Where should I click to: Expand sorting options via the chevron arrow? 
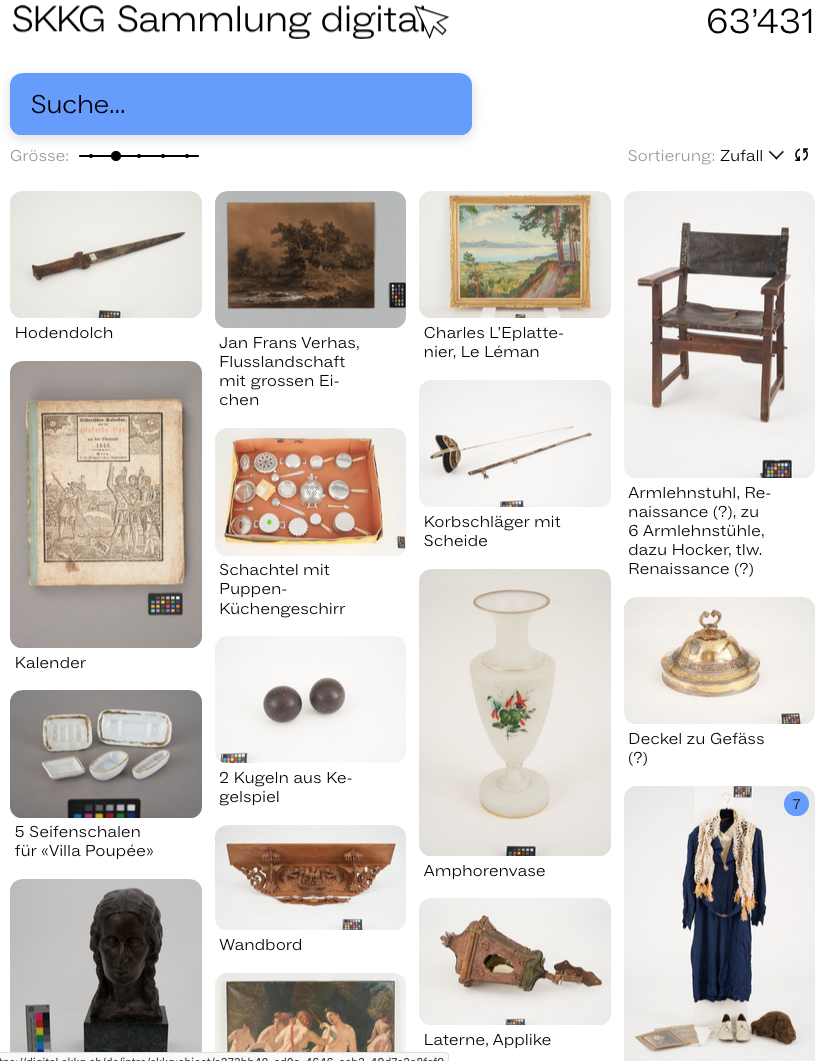coord(777,156)
